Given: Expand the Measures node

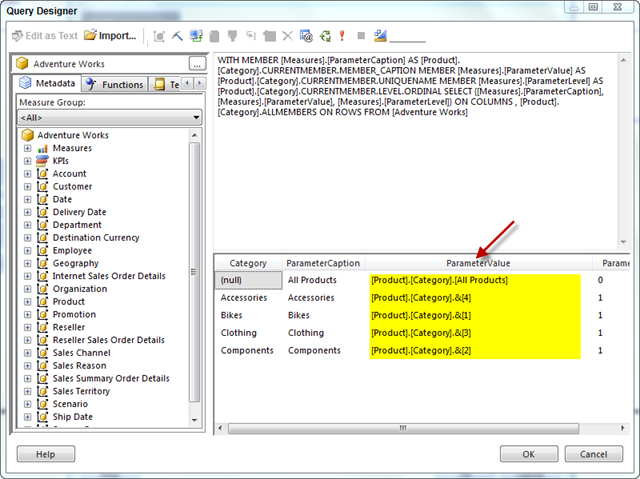Looking at the screenshot, I should [x=27, y=148].
